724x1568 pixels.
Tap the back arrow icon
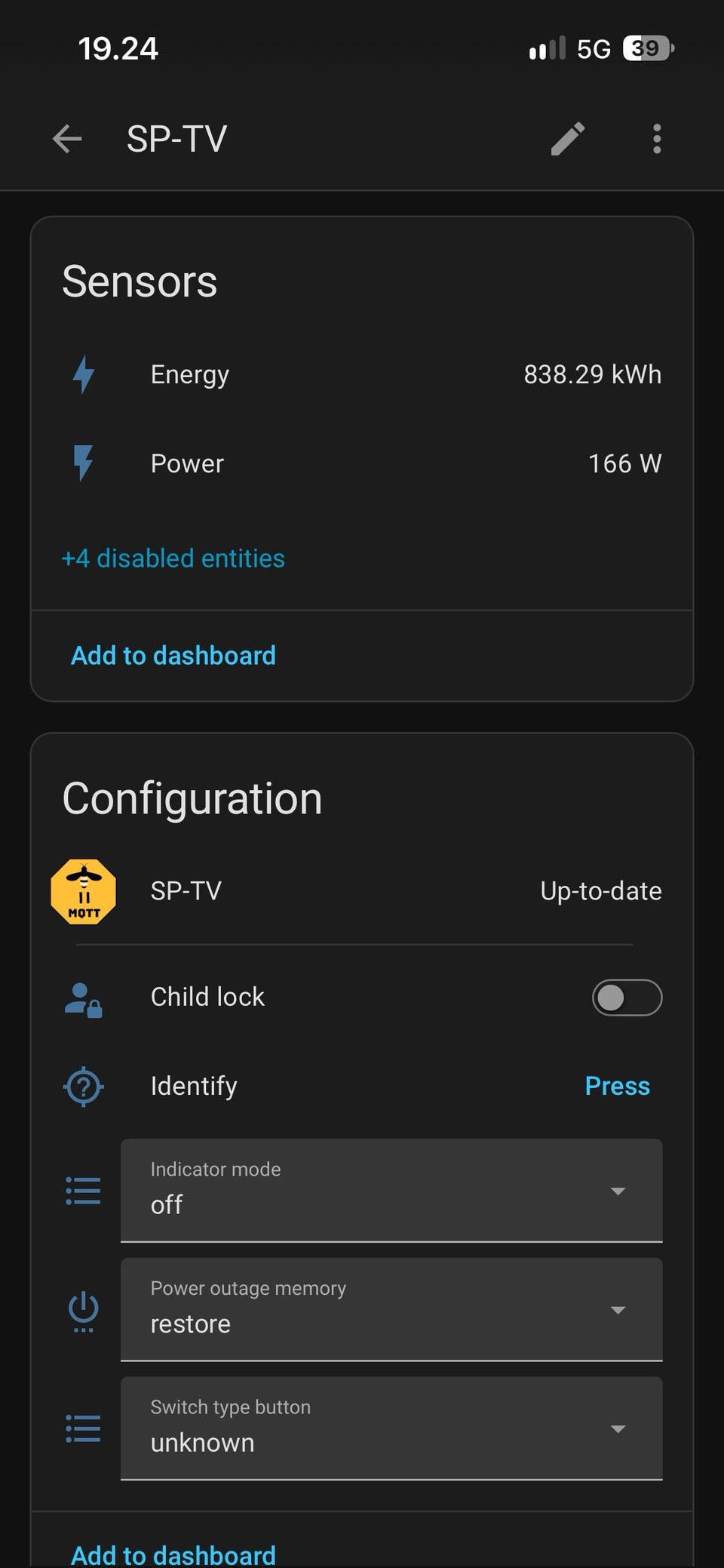coord(67,139)
